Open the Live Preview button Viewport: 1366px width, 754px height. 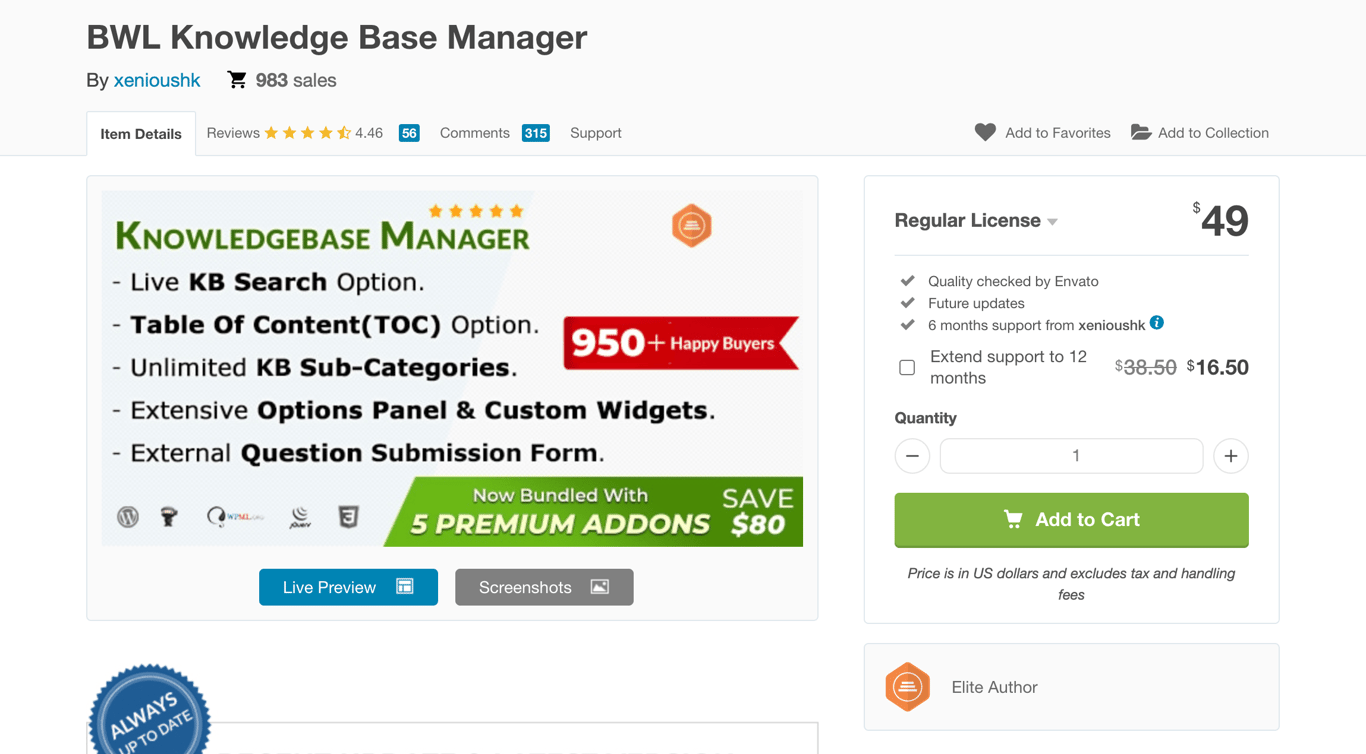coord(348,587)
